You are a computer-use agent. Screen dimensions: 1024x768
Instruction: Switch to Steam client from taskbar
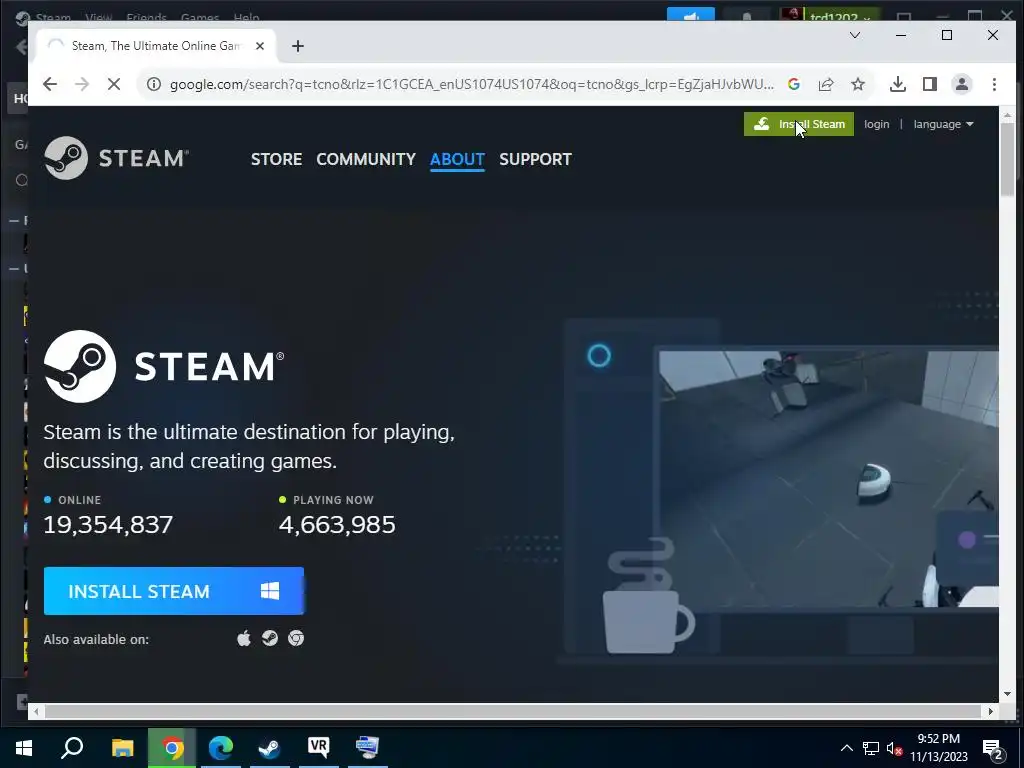[269, 748]
